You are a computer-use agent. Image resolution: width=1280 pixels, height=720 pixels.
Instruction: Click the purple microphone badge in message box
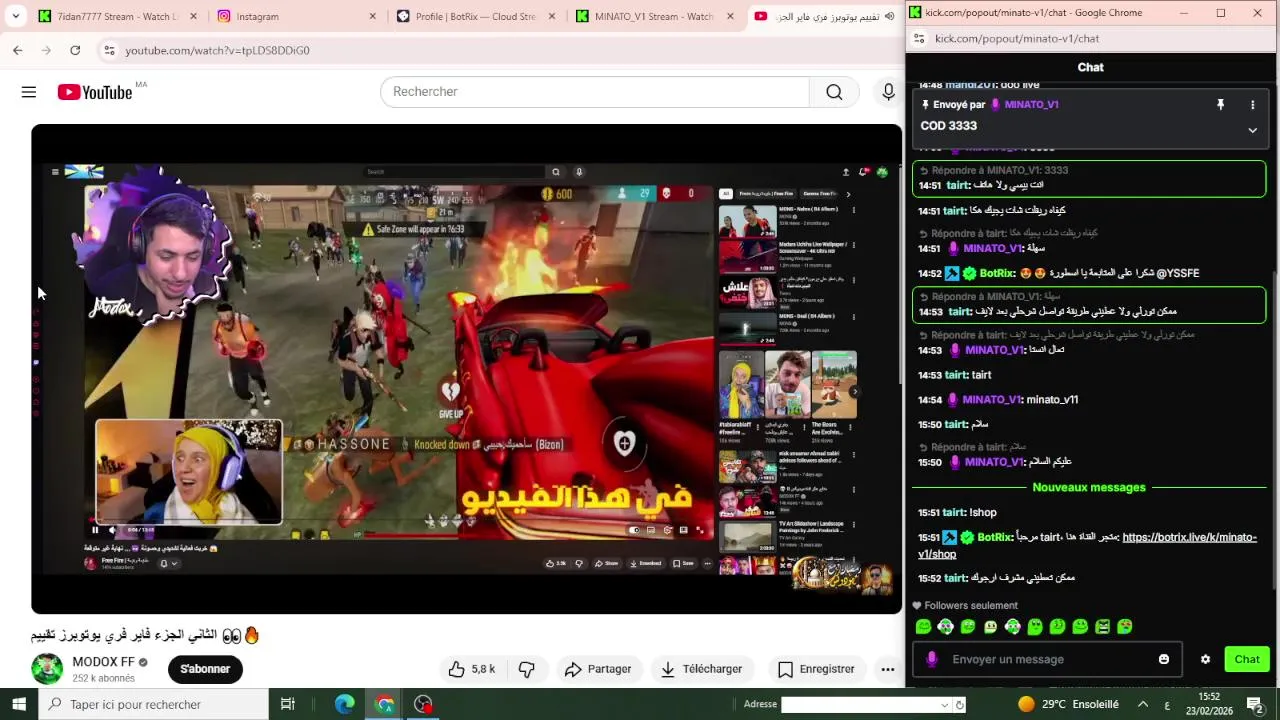coord(931,659)
